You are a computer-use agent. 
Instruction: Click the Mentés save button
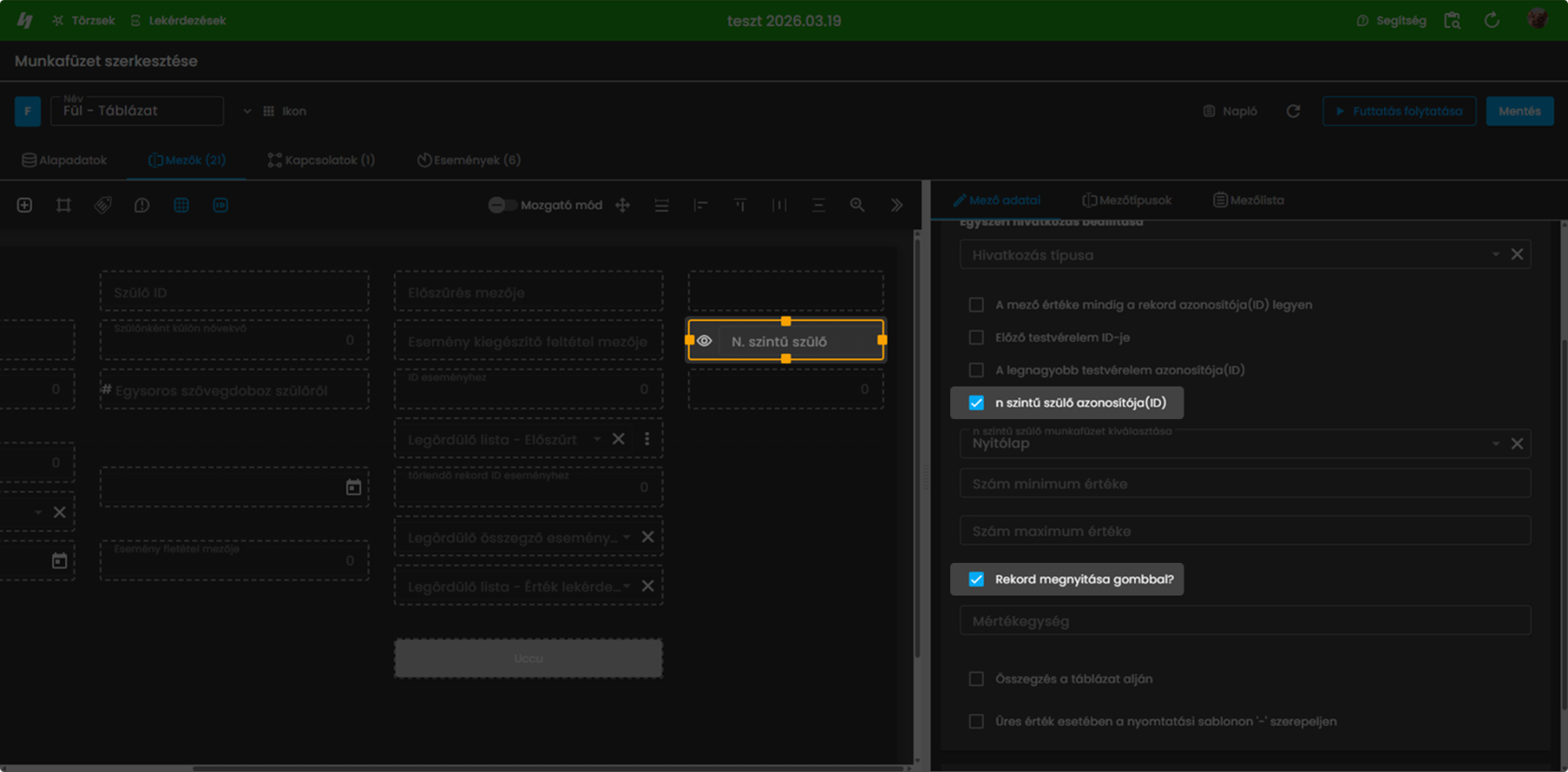pyautogui.click(x=1519, y=111)
